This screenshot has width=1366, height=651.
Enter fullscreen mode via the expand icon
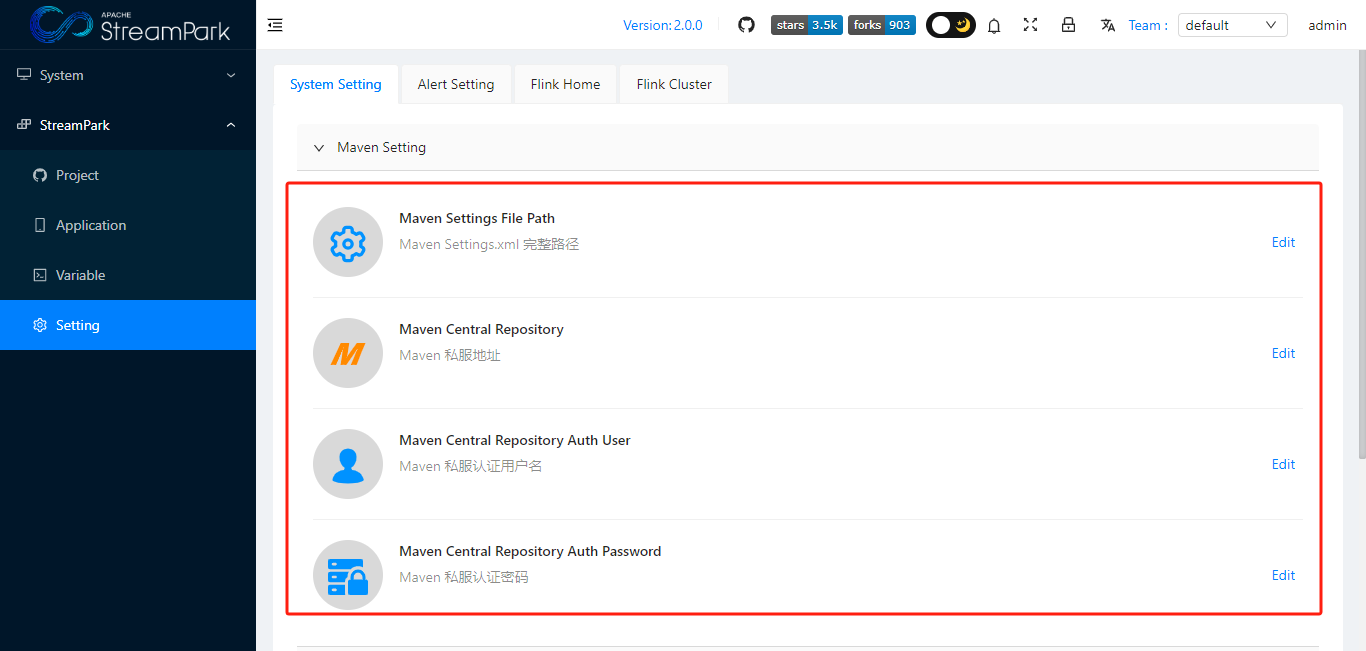1031,25
